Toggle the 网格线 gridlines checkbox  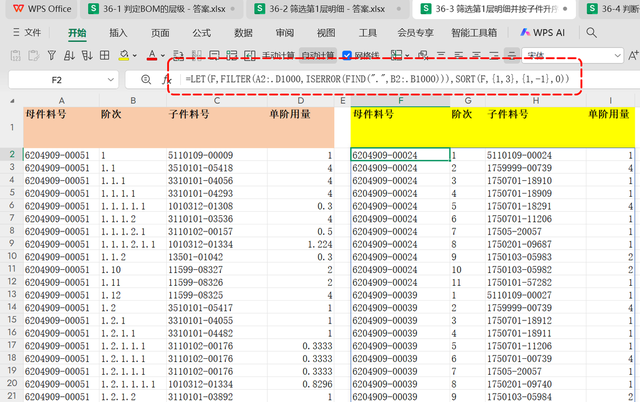[347, 55]
